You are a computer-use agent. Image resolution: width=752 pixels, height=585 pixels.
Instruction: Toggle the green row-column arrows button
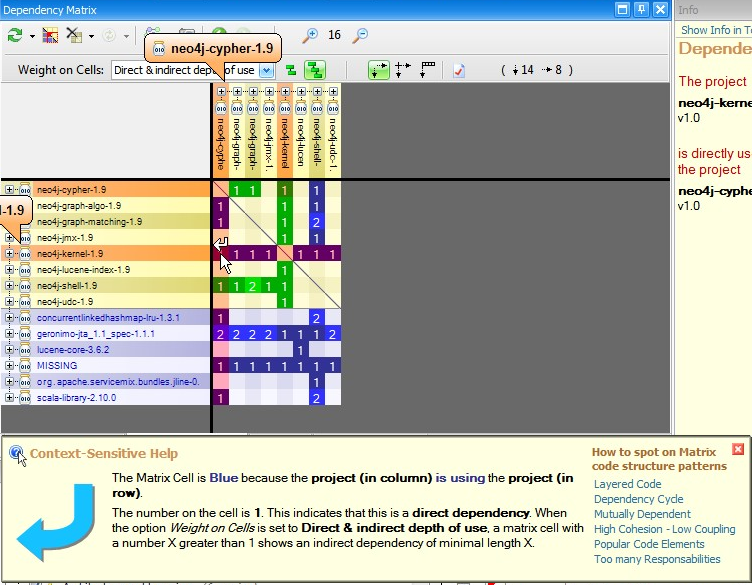[378, 70]
